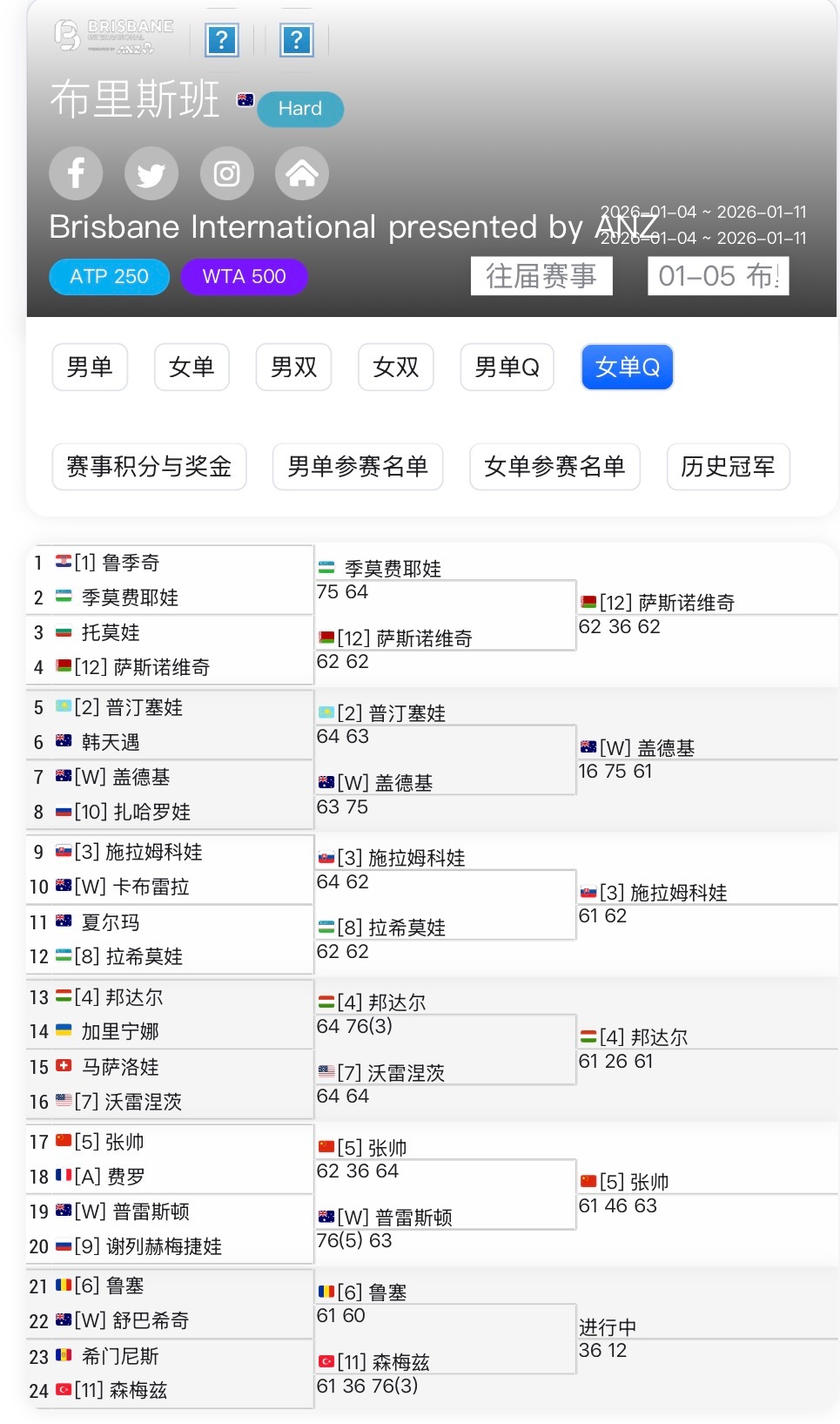
Task: Click the first question mark image icon
Action: (x=222, y=40)
